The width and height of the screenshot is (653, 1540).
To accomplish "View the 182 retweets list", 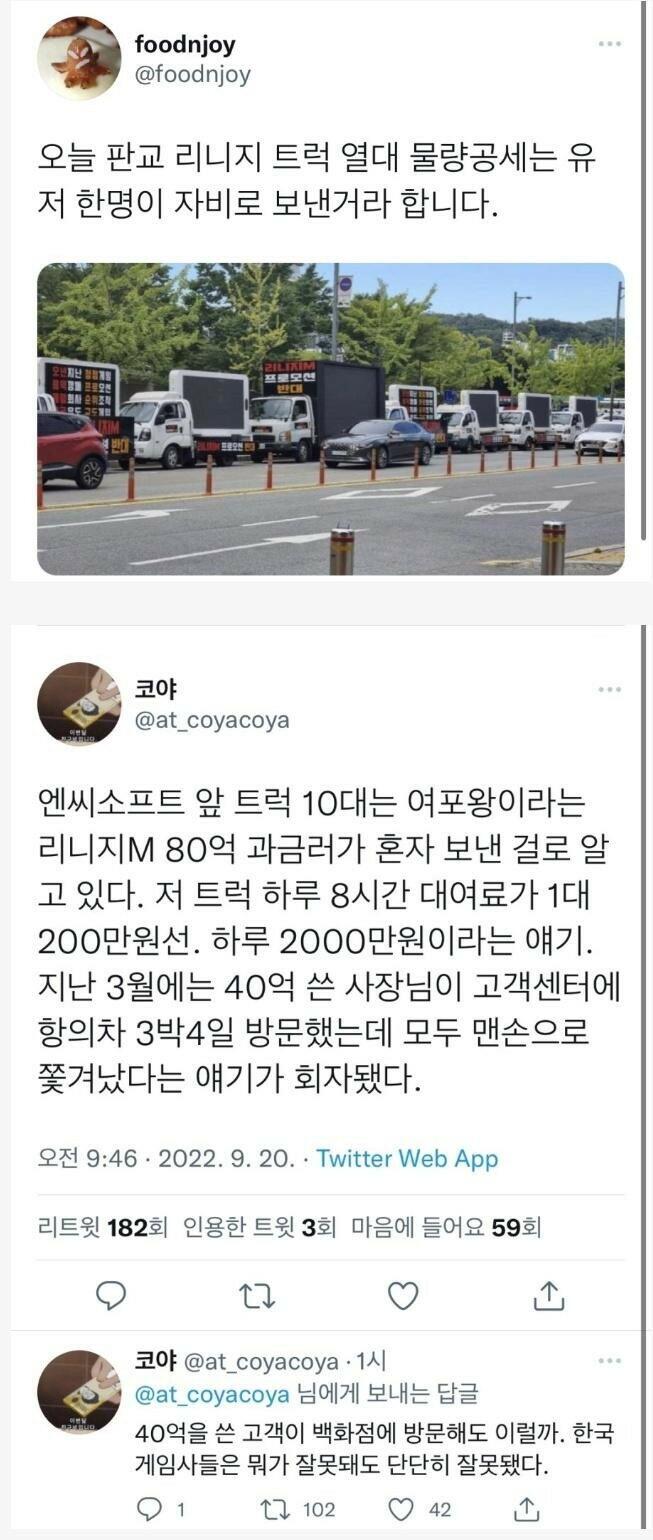I will tap(102, 1228).
